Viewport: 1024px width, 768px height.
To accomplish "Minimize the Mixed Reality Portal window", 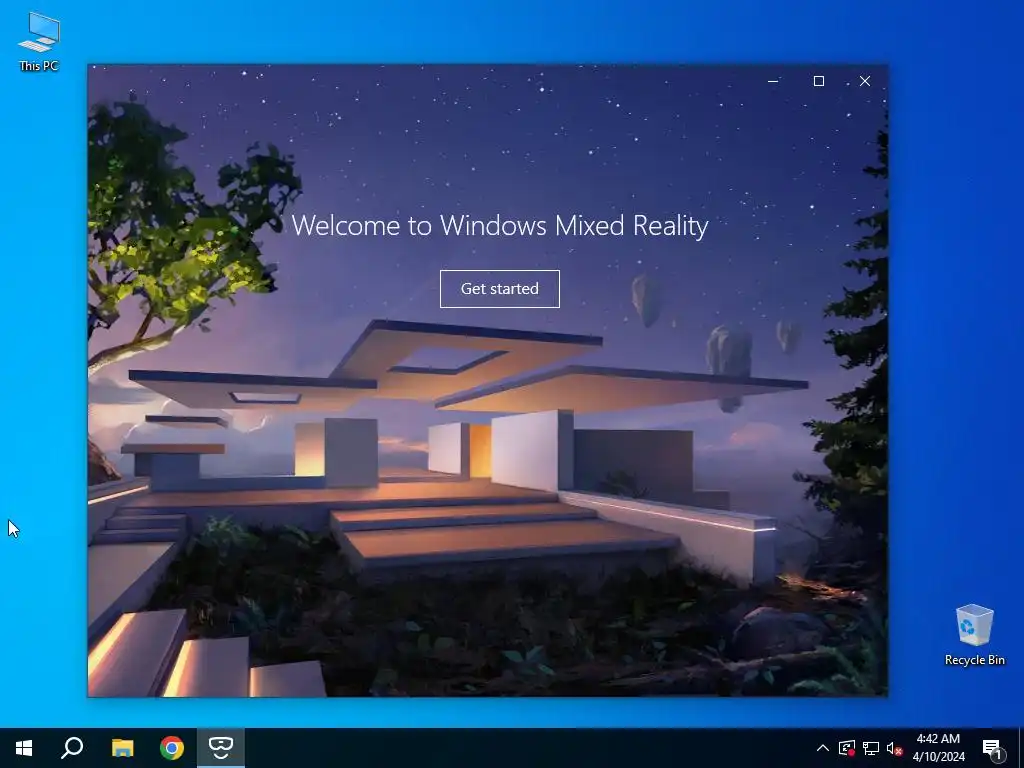I will click(x=773, y=81).
